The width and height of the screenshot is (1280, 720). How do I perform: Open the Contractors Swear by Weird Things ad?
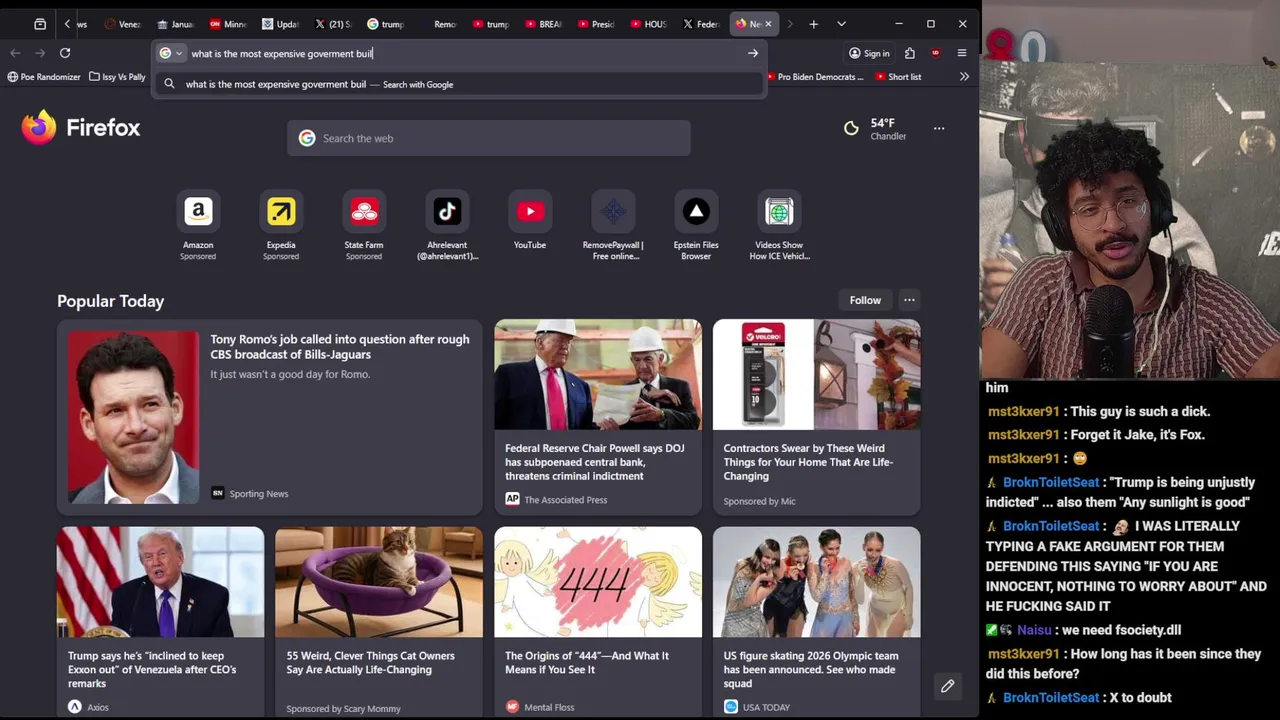coord(816,417)
